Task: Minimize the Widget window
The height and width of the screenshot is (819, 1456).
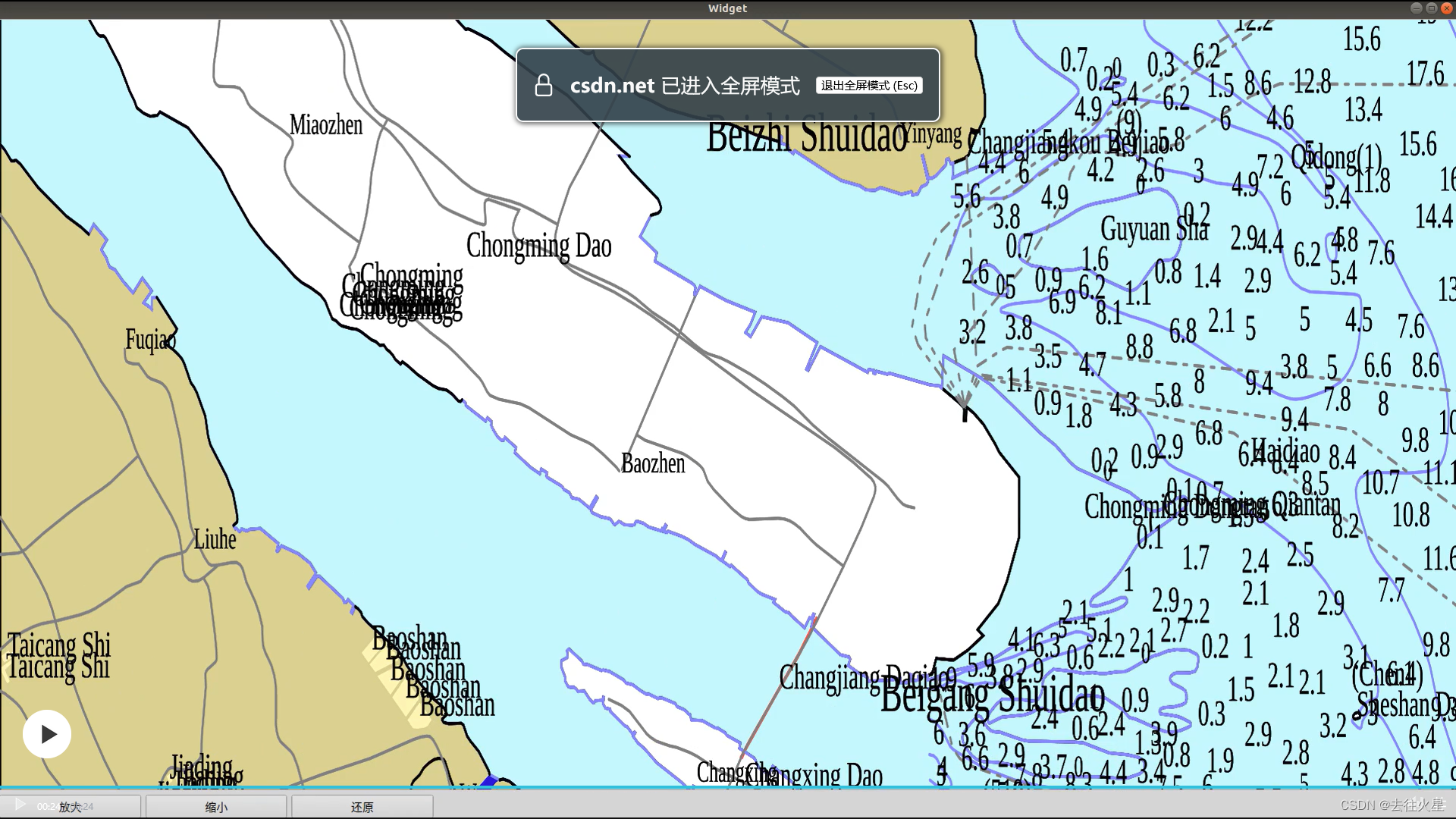Action: [x=1416, y=8]
